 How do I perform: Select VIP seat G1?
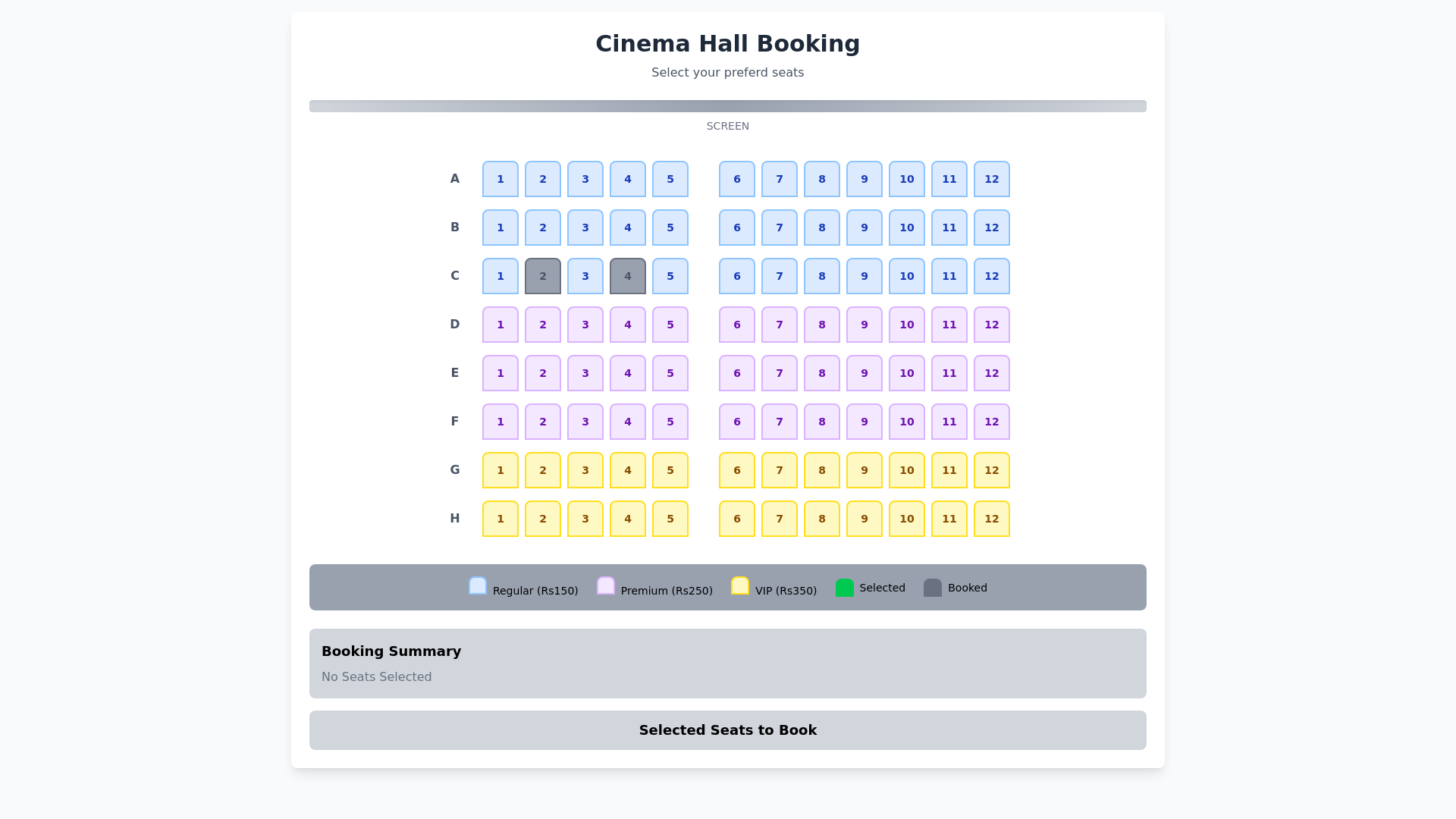click(500, 470)
